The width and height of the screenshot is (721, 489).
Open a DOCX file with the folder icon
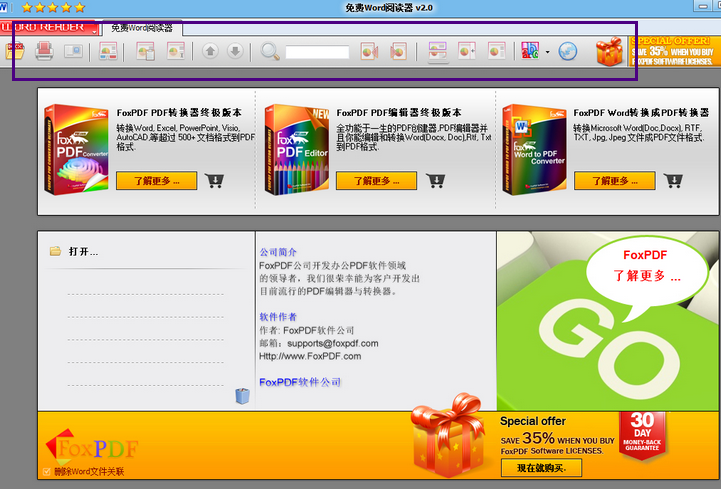[15, 51]
